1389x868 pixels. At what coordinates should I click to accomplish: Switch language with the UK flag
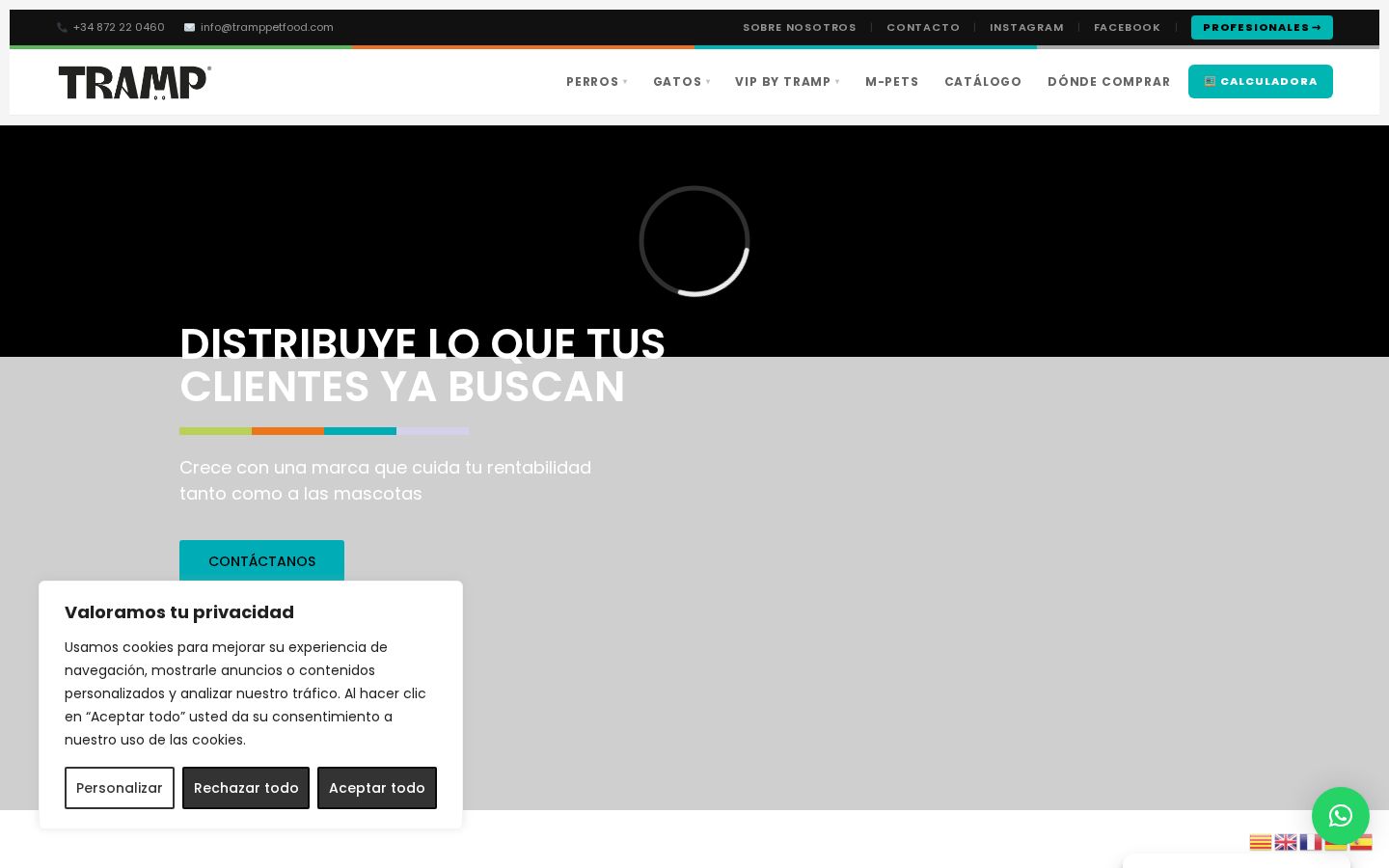tap(1285, 842)
